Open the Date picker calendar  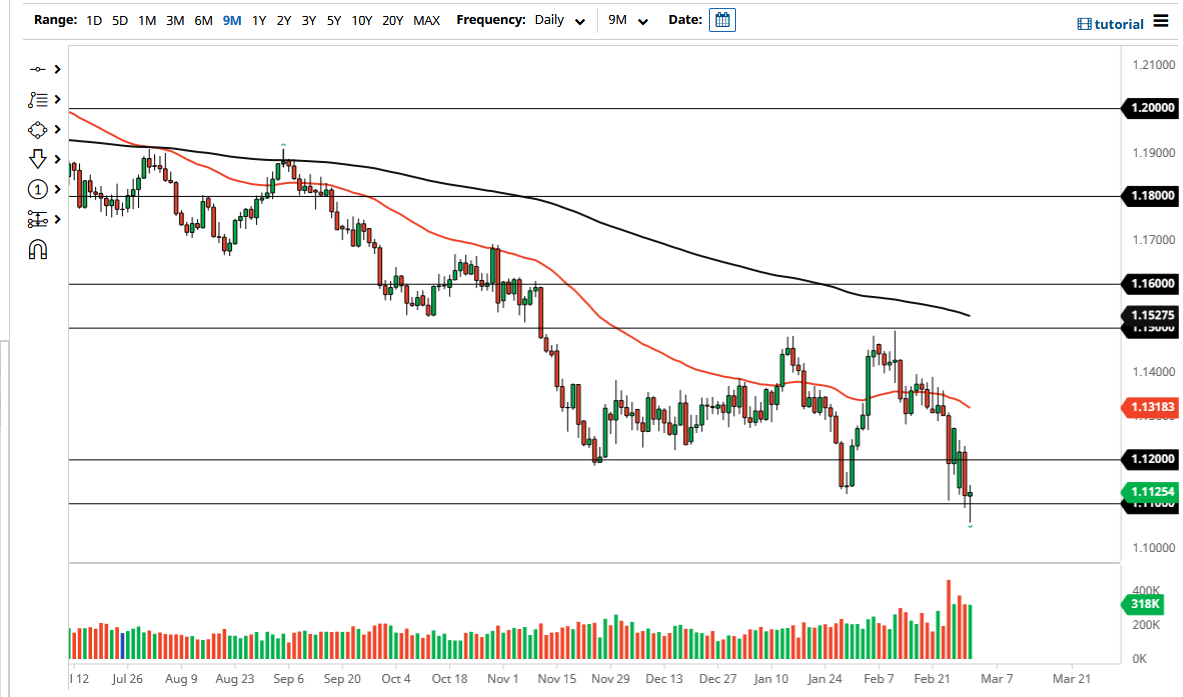[722, 19]
